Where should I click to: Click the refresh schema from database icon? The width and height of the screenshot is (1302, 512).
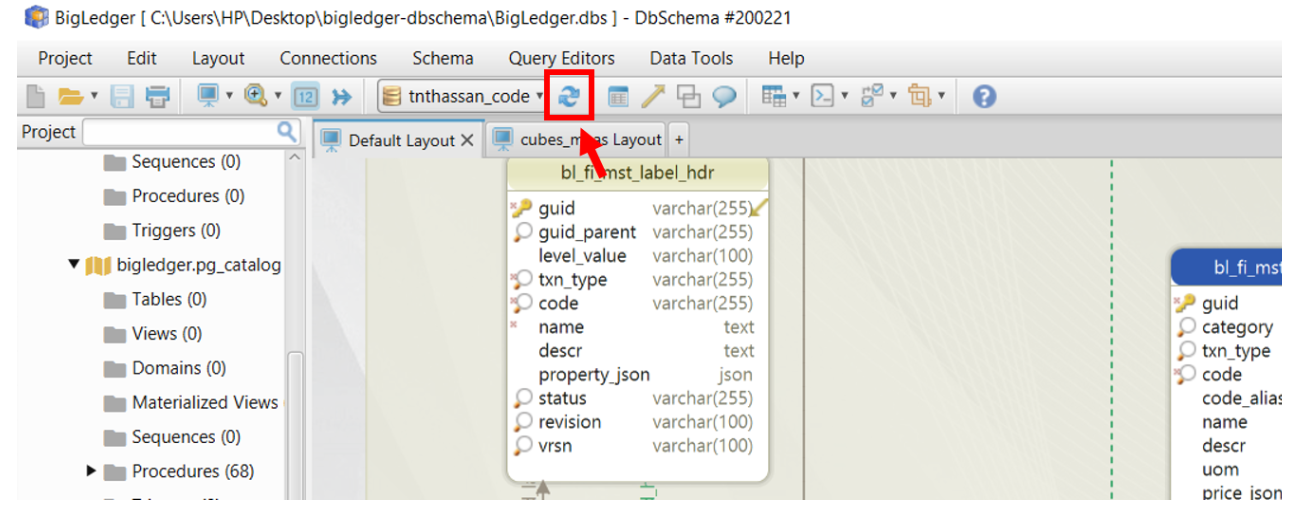tap(568, 96)
